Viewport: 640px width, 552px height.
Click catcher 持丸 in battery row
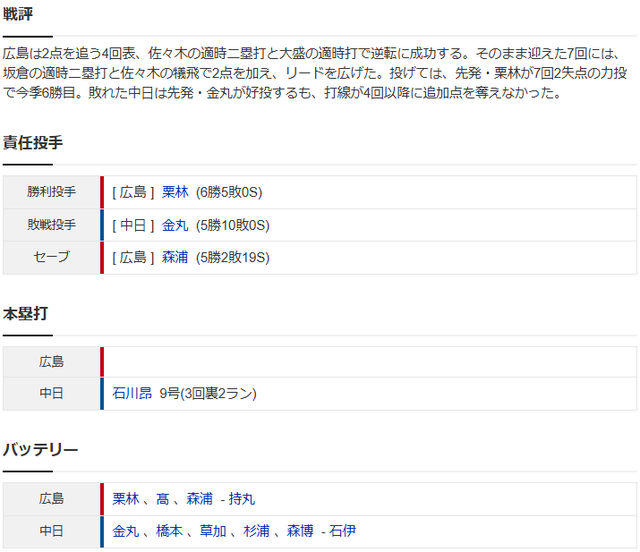tap(242, 499)
